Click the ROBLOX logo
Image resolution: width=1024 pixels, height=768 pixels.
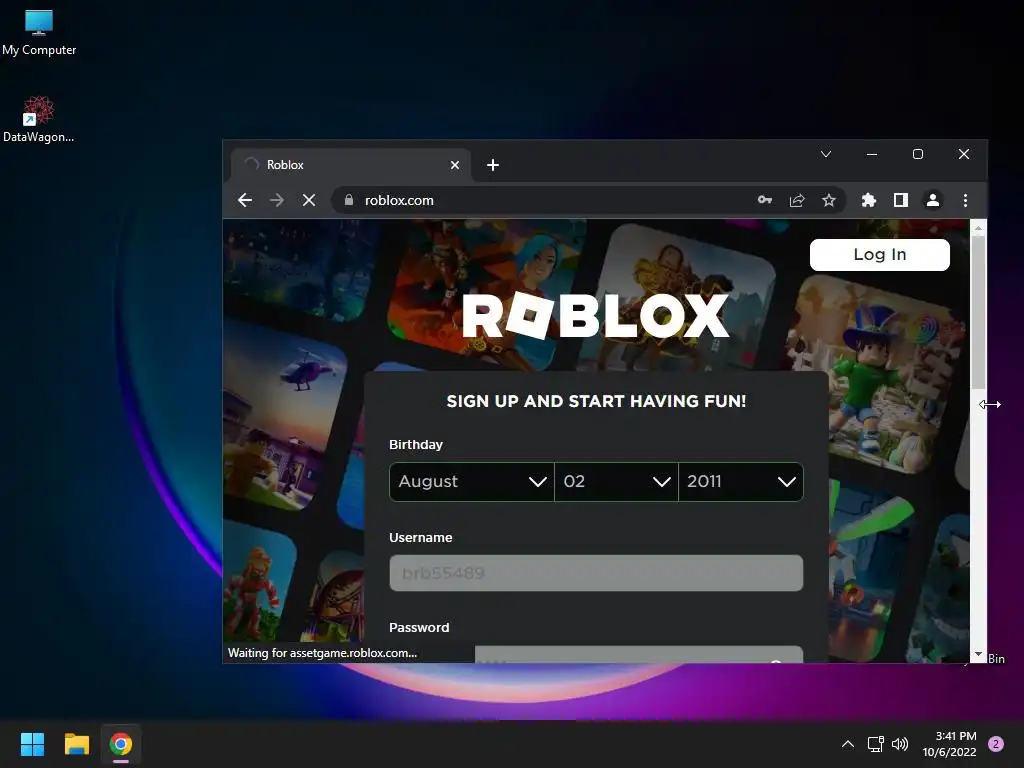[x=596, y=315]
